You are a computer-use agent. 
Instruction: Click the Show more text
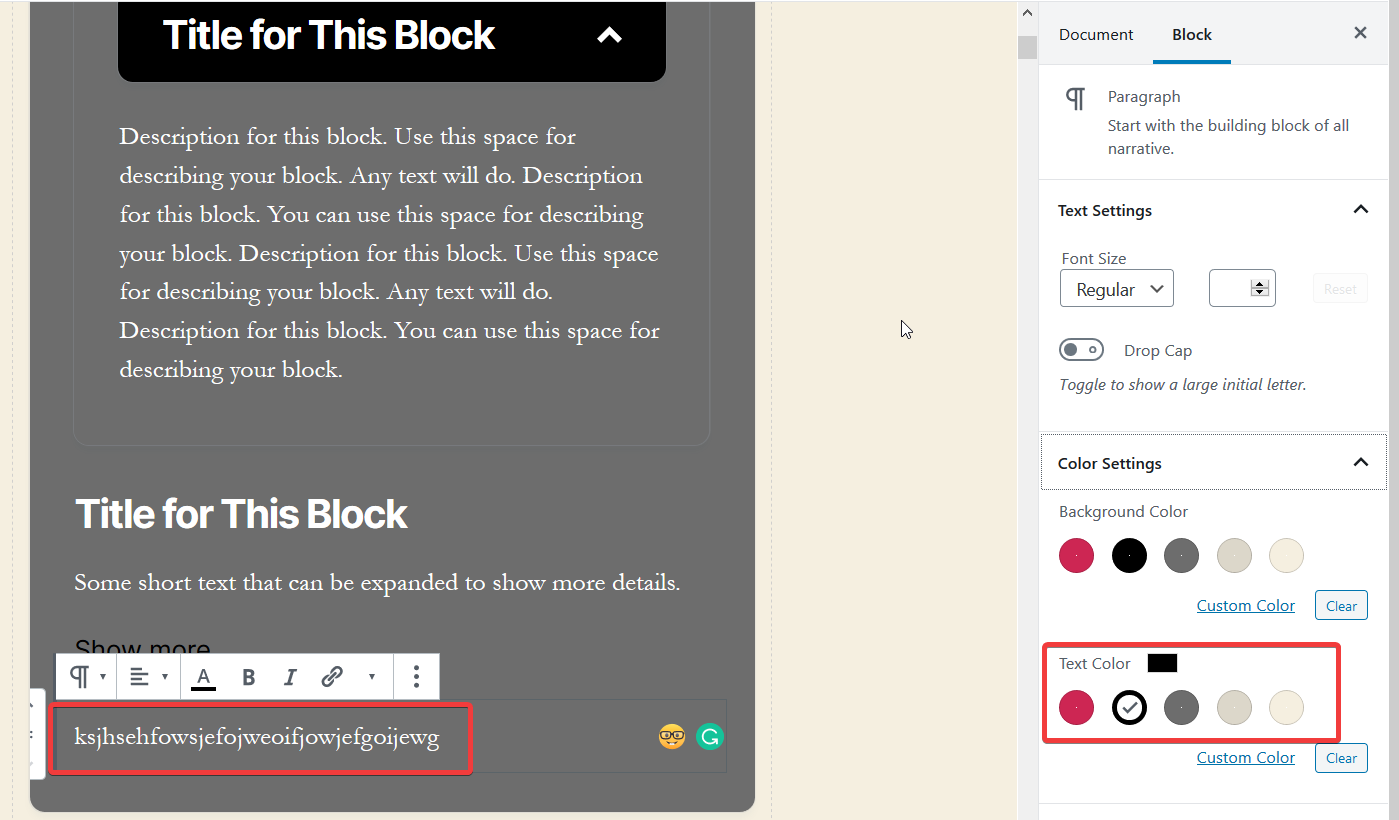tap(143, 648)
